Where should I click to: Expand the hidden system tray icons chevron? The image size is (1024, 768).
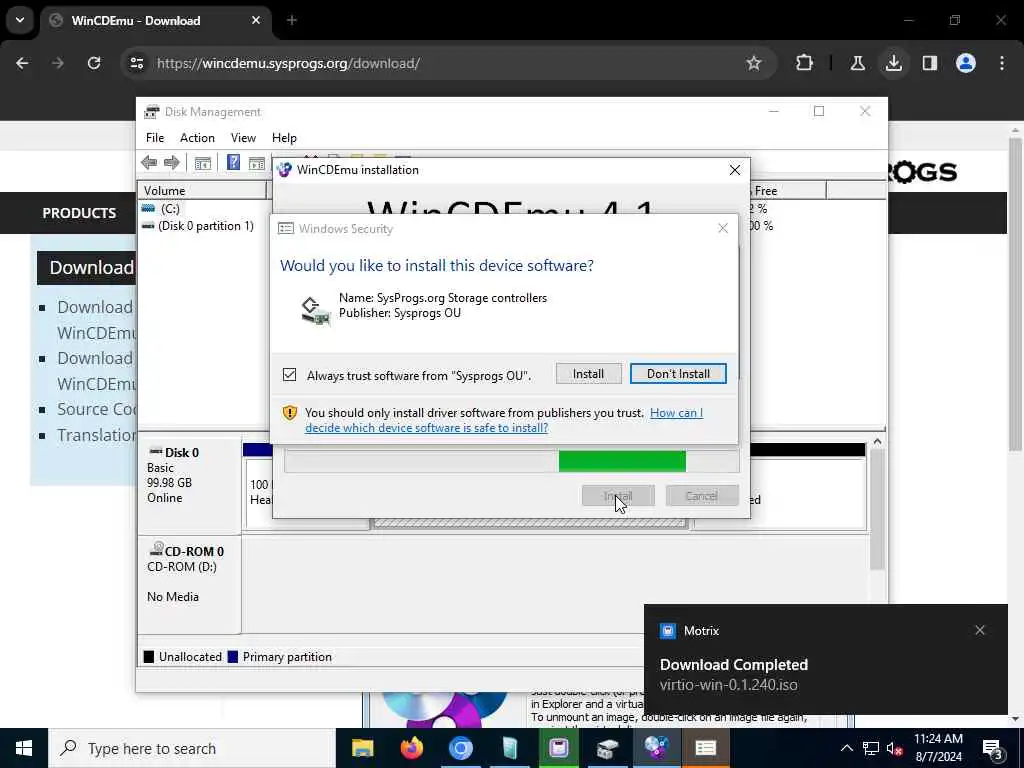846,748
